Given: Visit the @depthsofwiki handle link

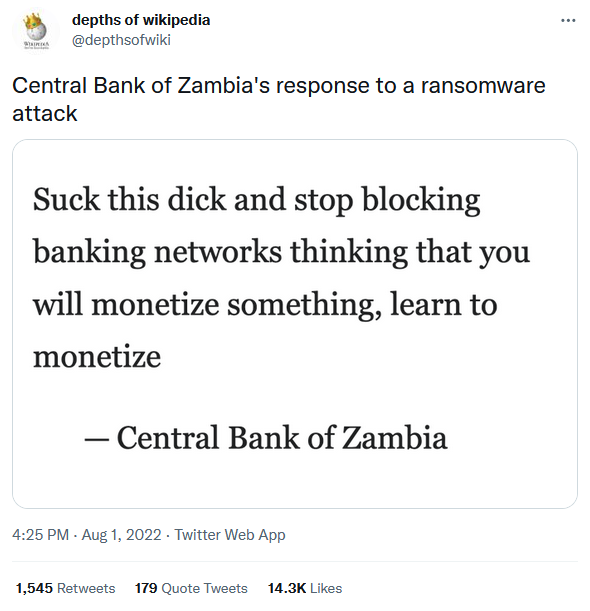Looking at the screenshot, I should pos(121,40).
